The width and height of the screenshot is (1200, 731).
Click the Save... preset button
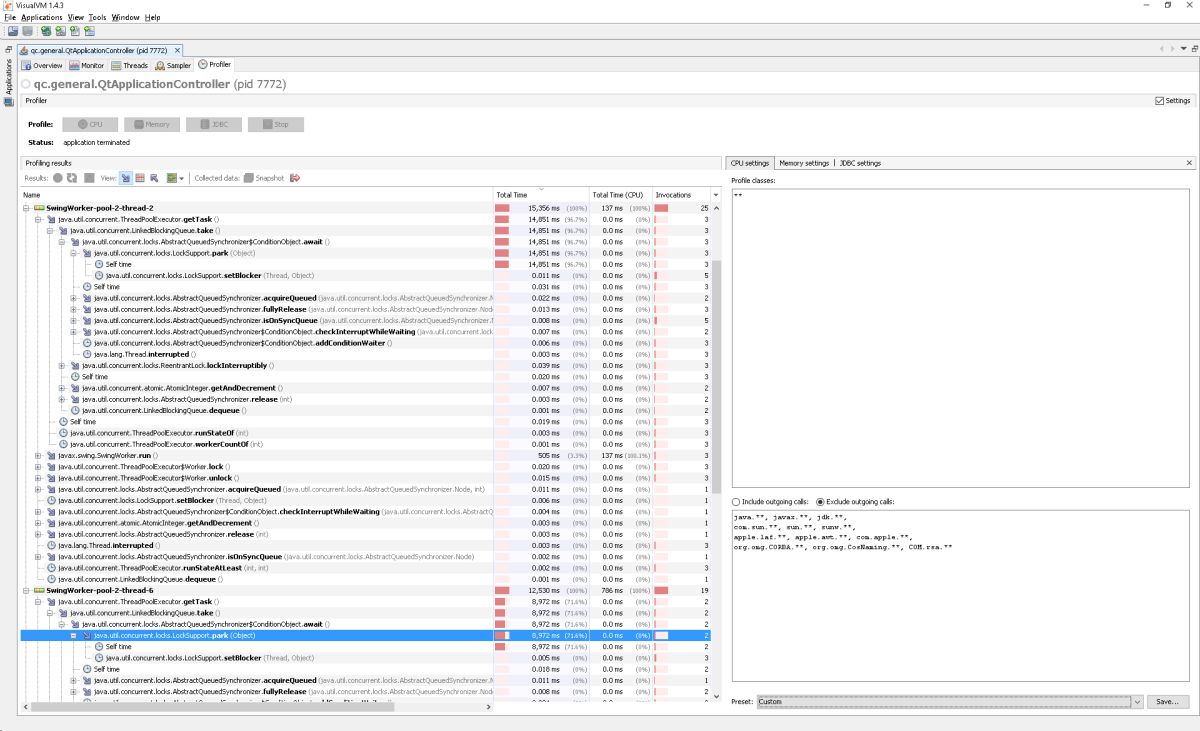pos(1168,702)
